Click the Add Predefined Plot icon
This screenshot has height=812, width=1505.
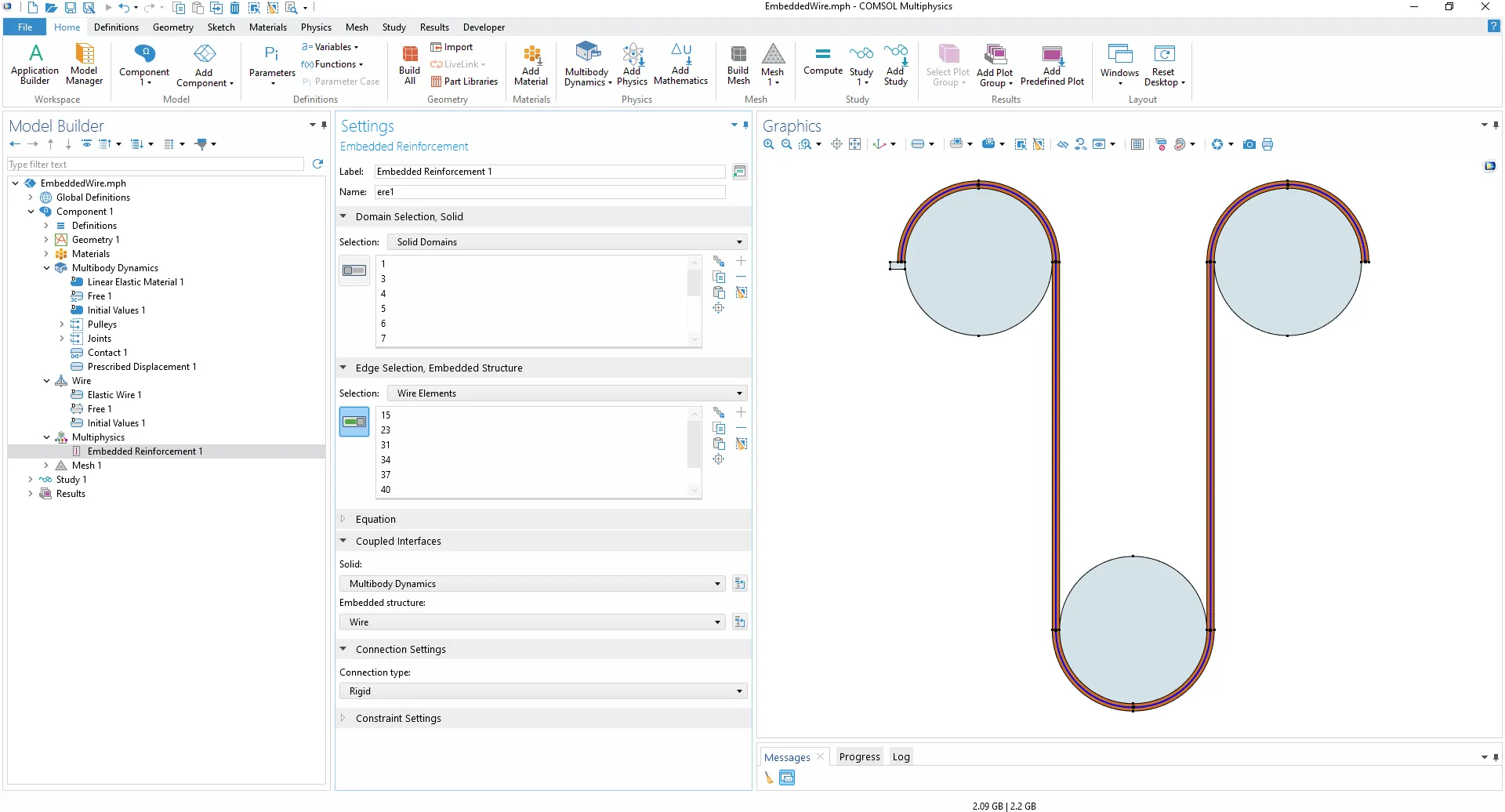pyautogui.click(x=1052, y=64)
